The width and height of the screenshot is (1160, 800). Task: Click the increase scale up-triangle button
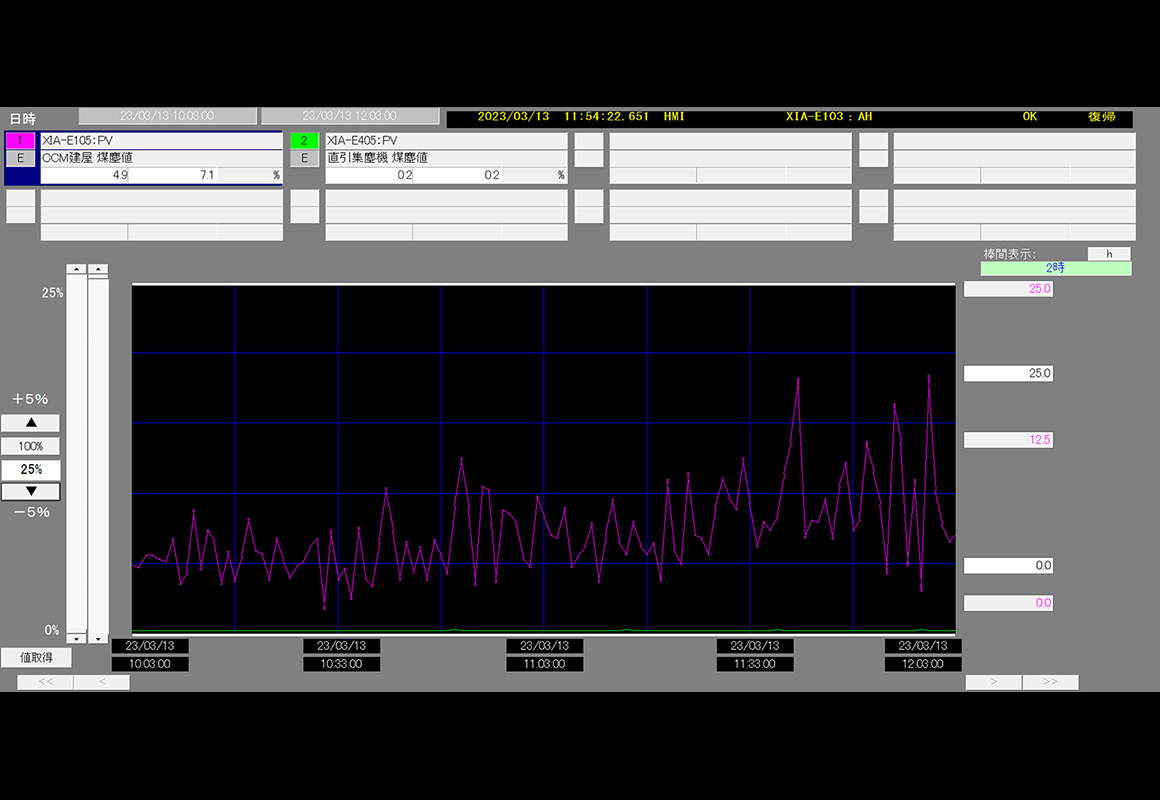(30, 423)
